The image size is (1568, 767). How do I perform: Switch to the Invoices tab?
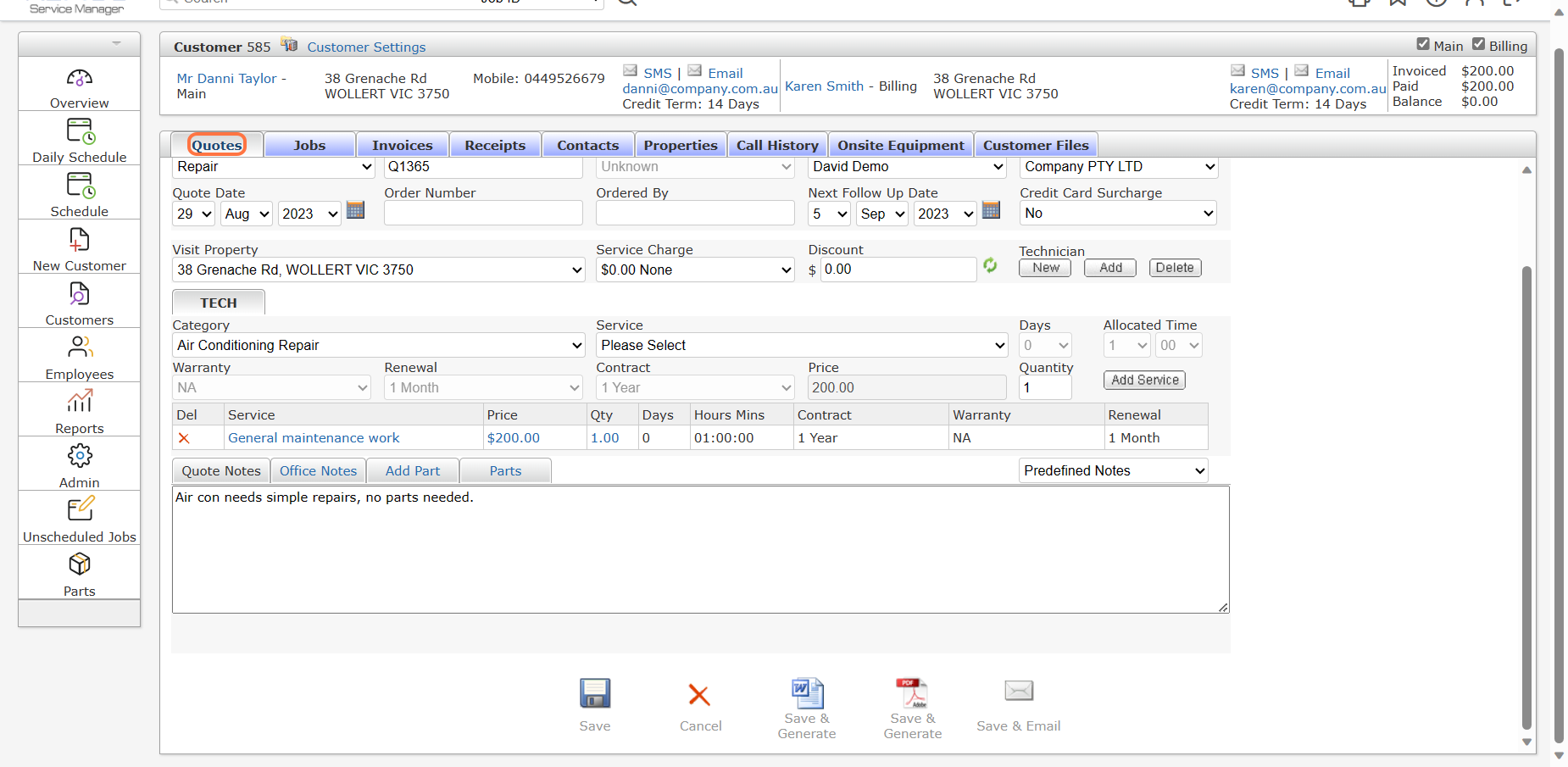coord(403,145)
